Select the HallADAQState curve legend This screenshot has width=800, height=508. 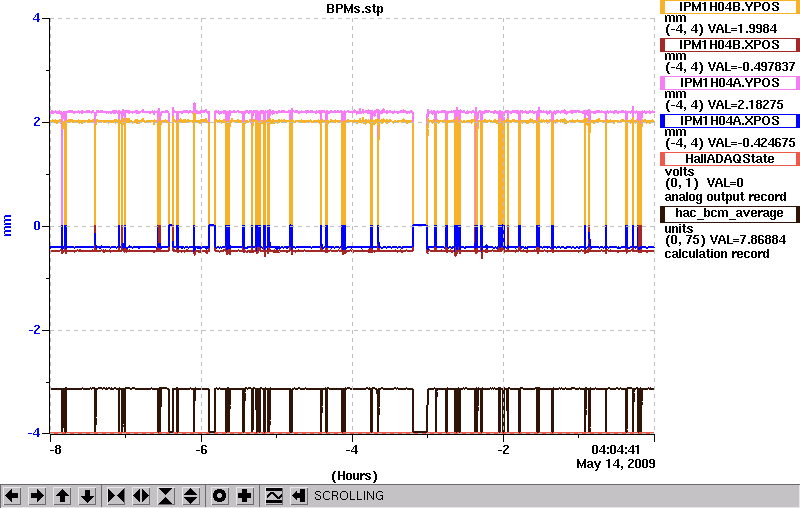[730, 159]
